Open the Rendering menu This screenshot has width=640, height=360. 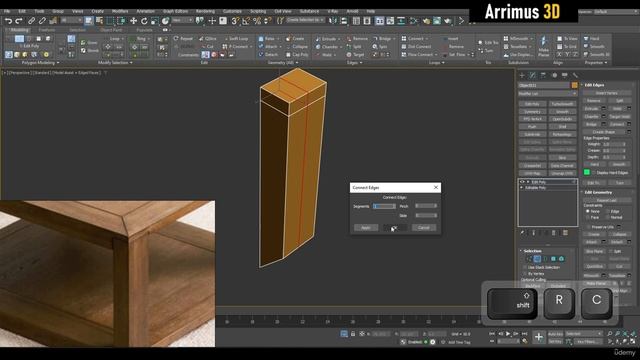point(205,11)
